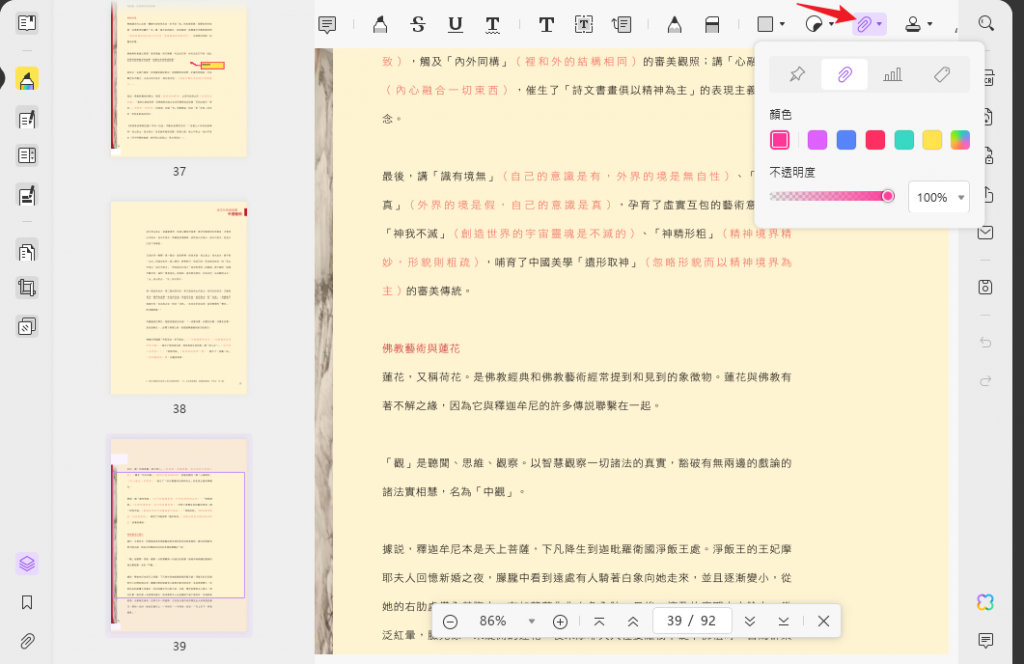Expand the stamp tool dropdown arrow
The image size is (1024, 664).
click(x=930, y=24)
